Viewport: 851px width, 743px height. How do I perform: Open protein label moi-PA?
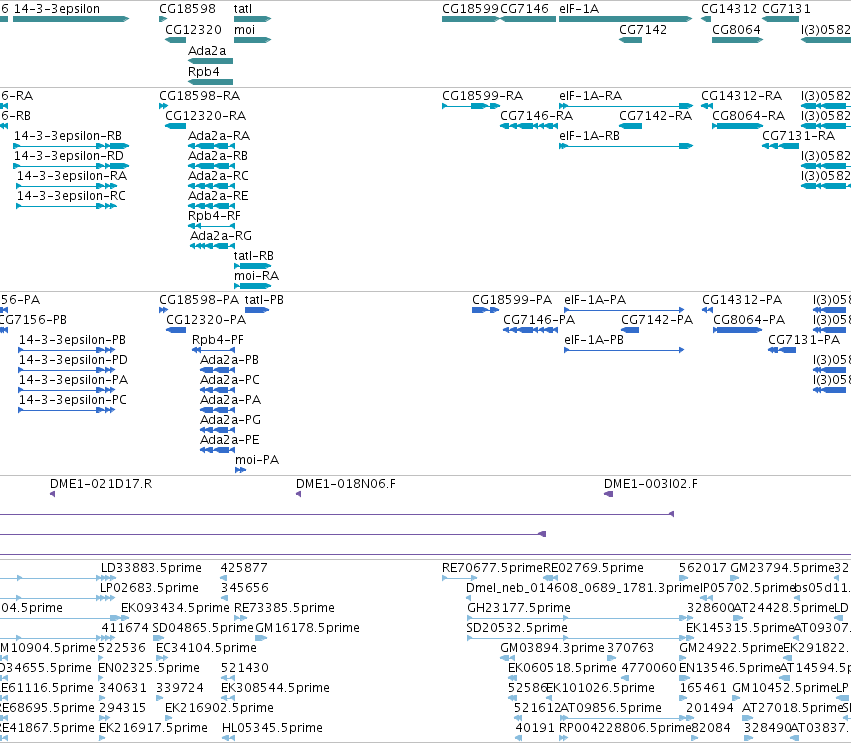(257, 460)
